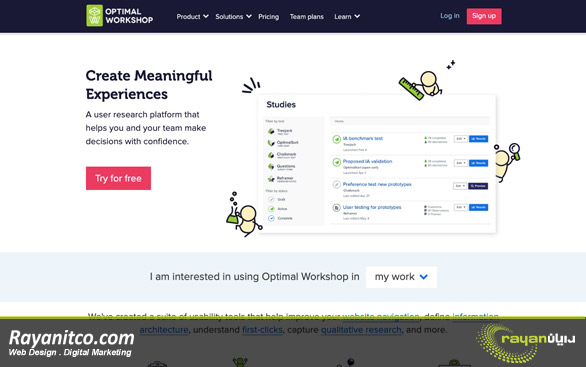
Task: Open the IA benchmark test study
Action: (x=363, y=138)
